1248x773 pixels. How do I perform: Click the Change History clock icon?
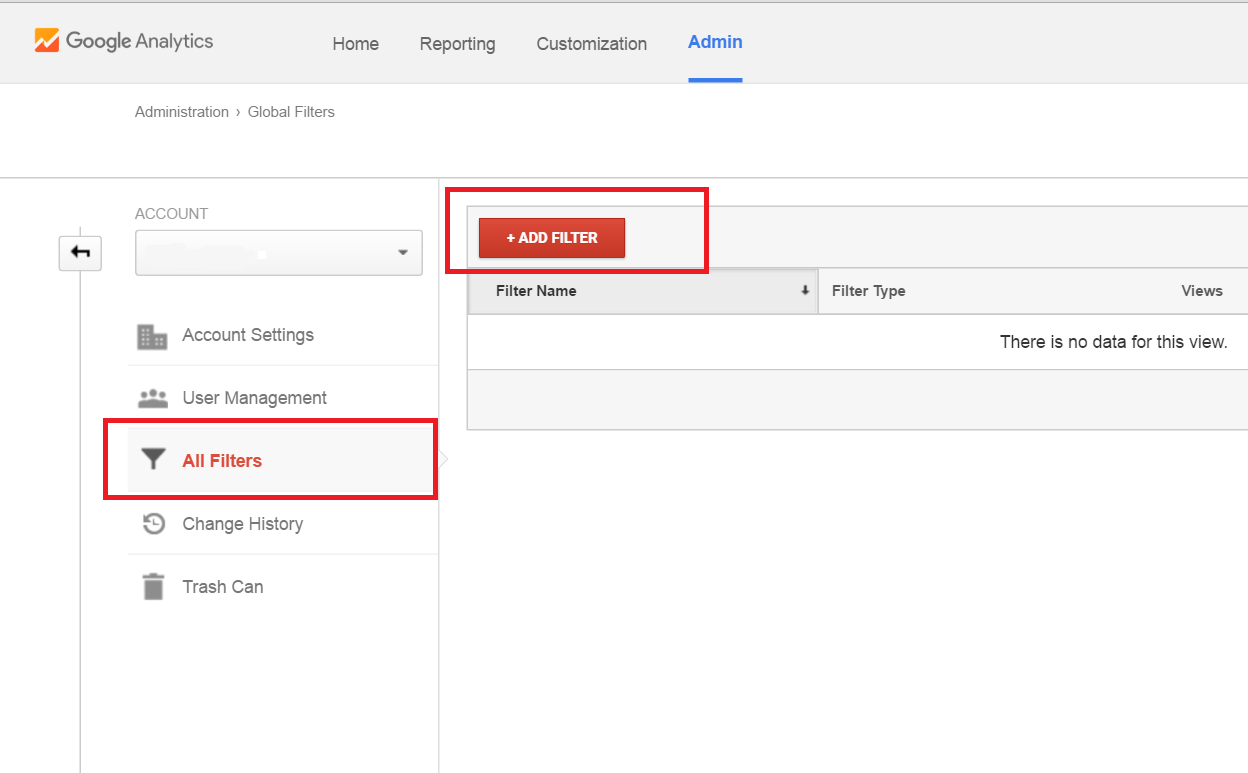[x=153, y=524]
